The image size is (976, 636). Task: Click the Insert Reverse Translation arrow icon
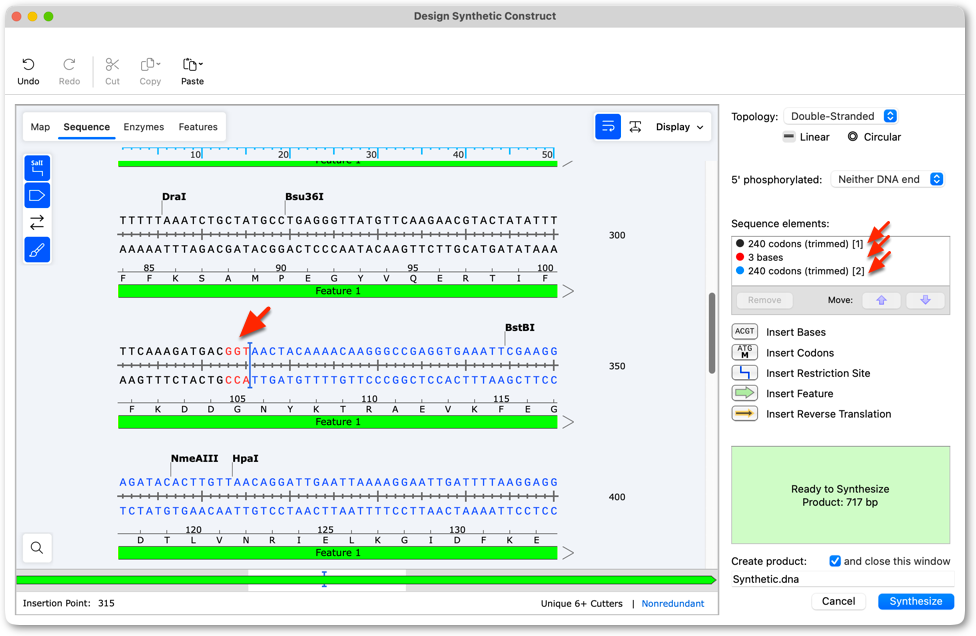point(744,414)
